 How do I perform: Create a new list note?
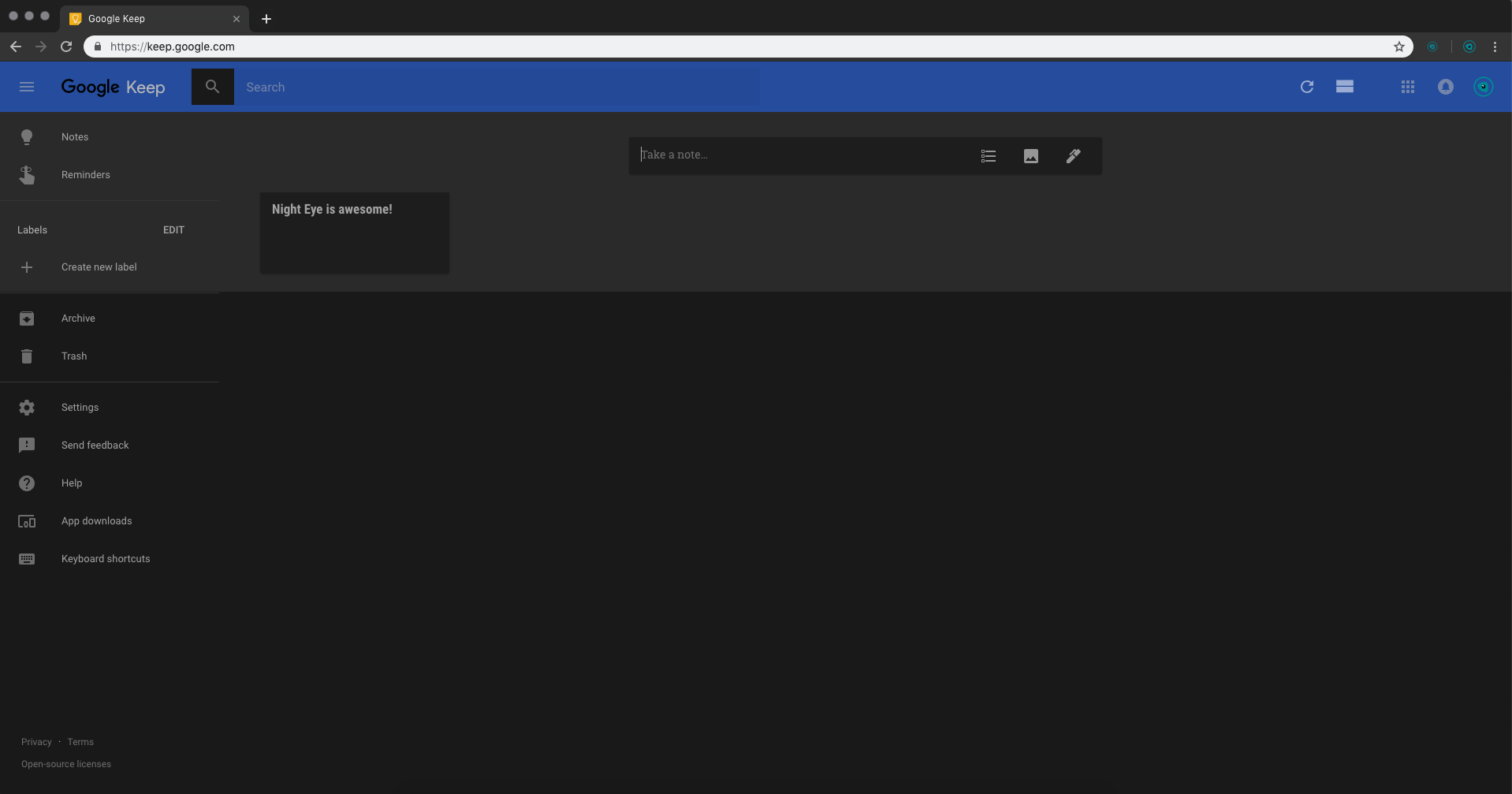coord(989,156)
